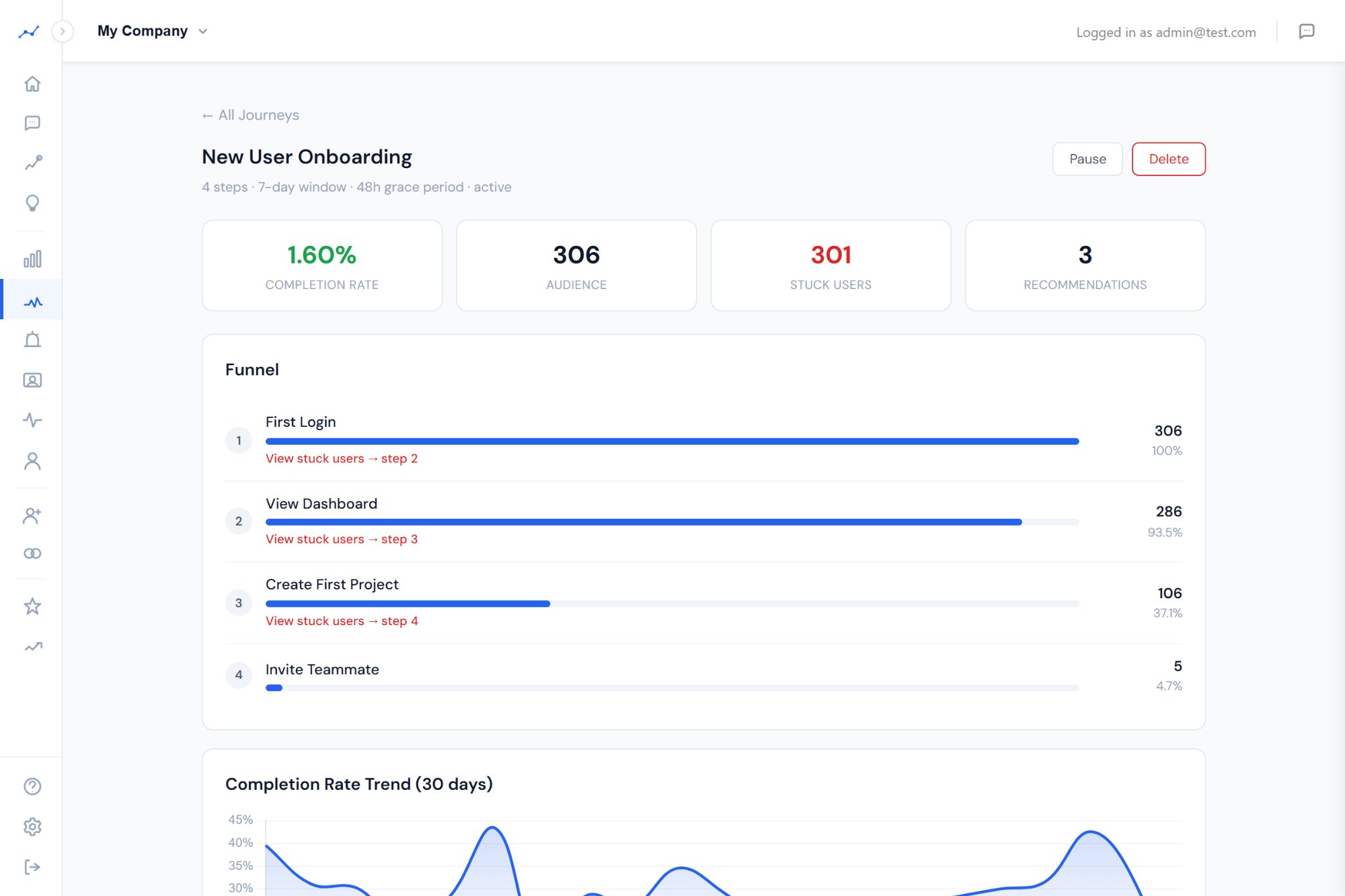This screenshot has width=1345, height=896.
Task: Click the Invite Teammate step label
Action: (x=322, y=669)
